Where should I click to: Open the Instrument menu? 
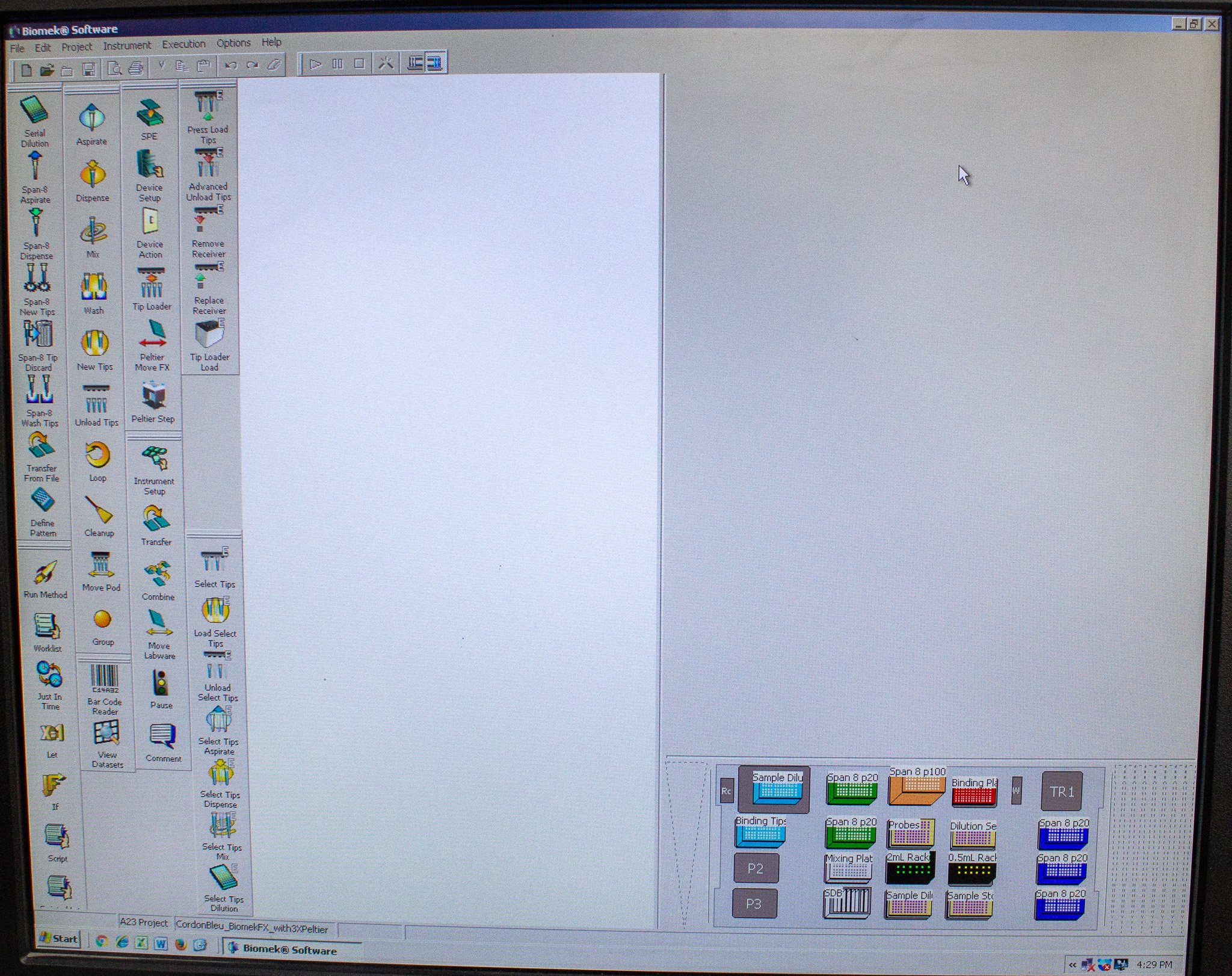click(x=126, y=46)
